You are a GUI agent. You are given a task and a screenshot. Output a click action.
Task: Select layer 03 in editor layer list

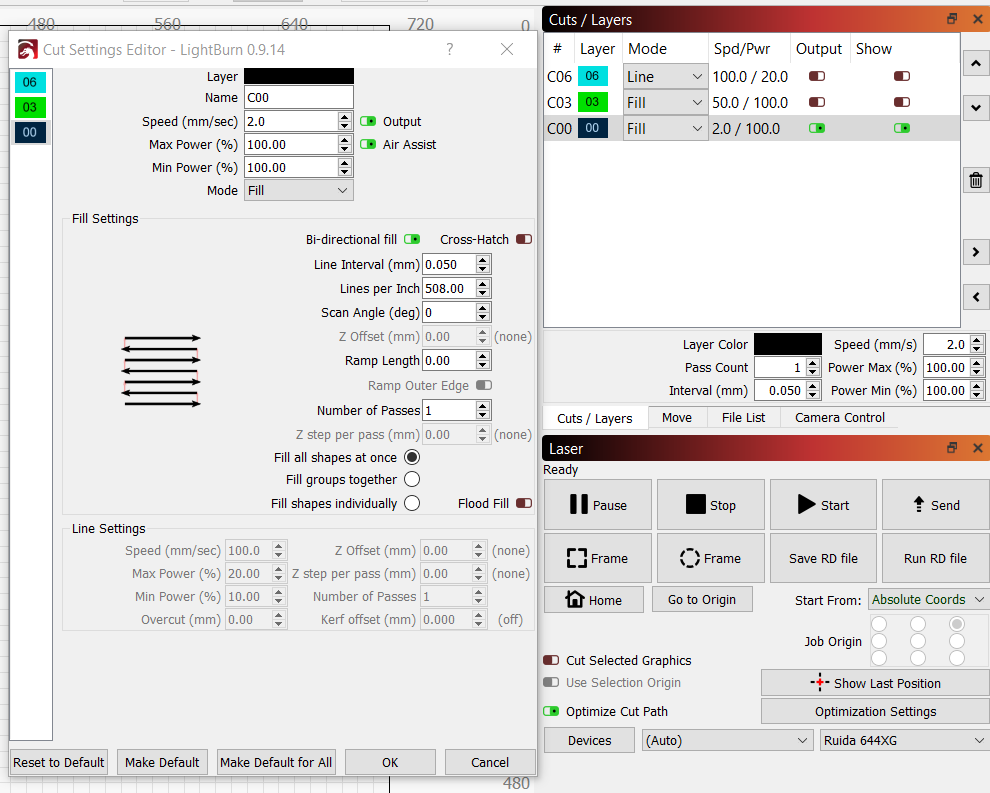(x=30, y=107)
